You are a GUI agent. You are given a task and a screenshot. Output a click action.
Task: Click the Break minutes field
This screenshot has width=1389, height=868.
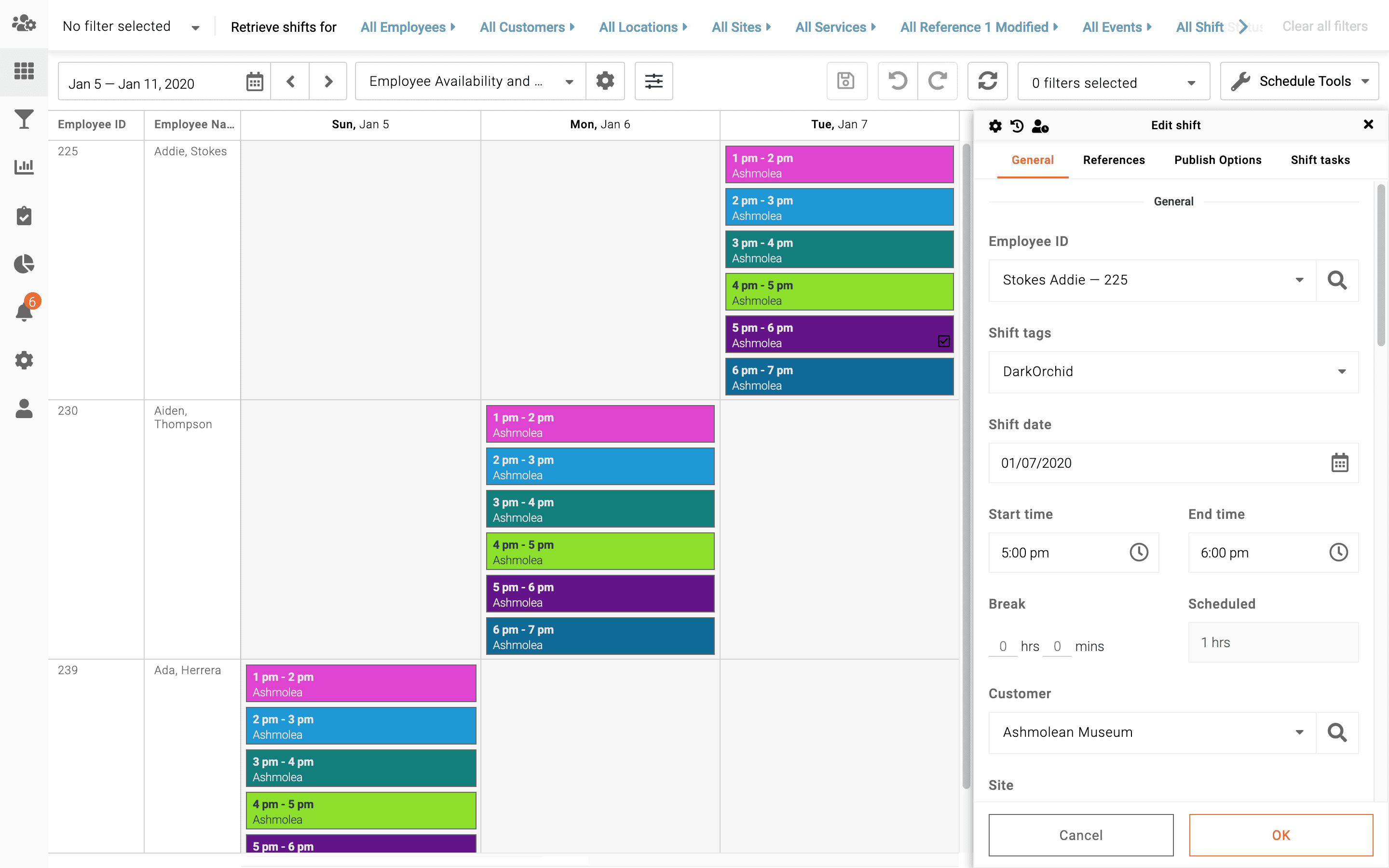pyautogui.click(x=1057, y=646)
